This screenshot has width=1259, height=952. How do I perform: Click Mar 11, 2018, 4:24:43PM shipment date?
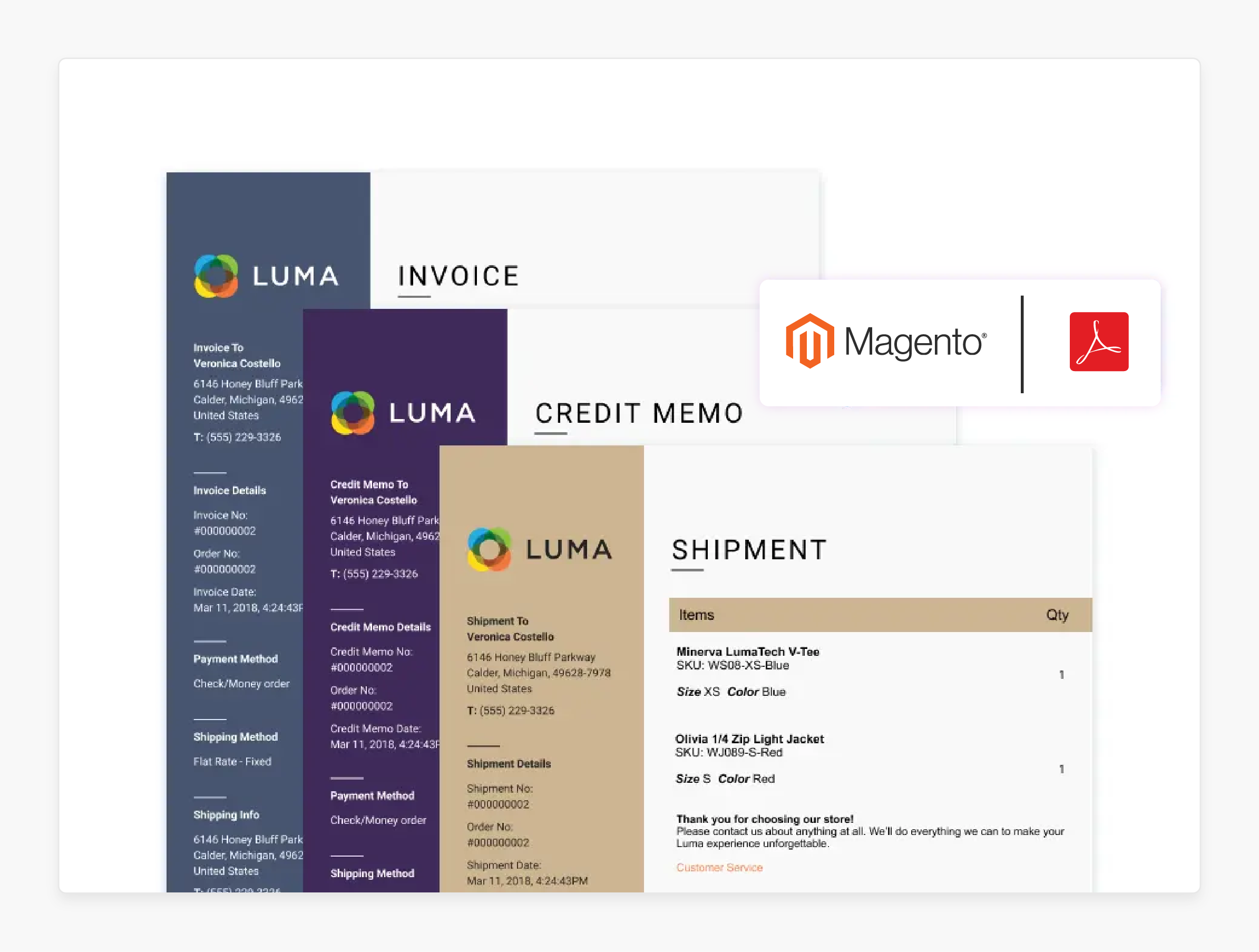(527, 881)
